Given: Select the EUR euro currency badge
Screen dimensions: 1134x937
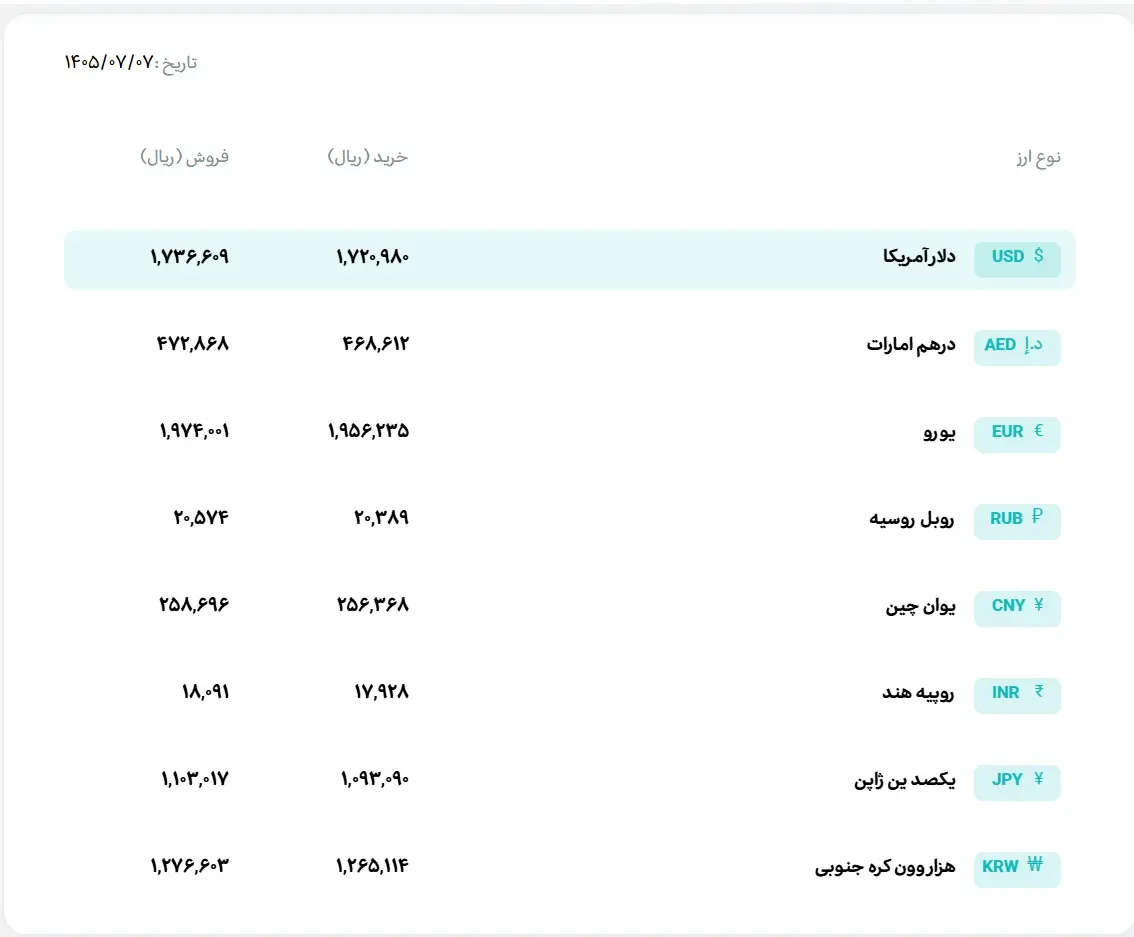Looking at the screenshot, I should [1017, 433].
